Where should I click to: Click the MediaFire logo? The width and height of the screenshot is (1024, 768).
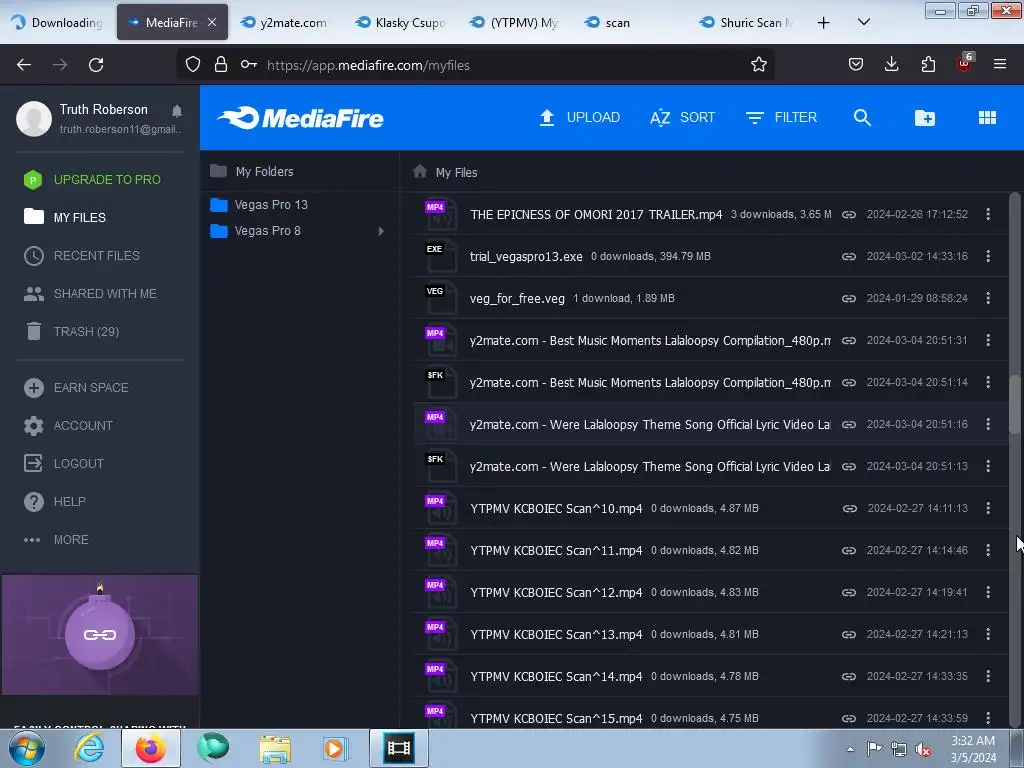[x=300, y=118]
